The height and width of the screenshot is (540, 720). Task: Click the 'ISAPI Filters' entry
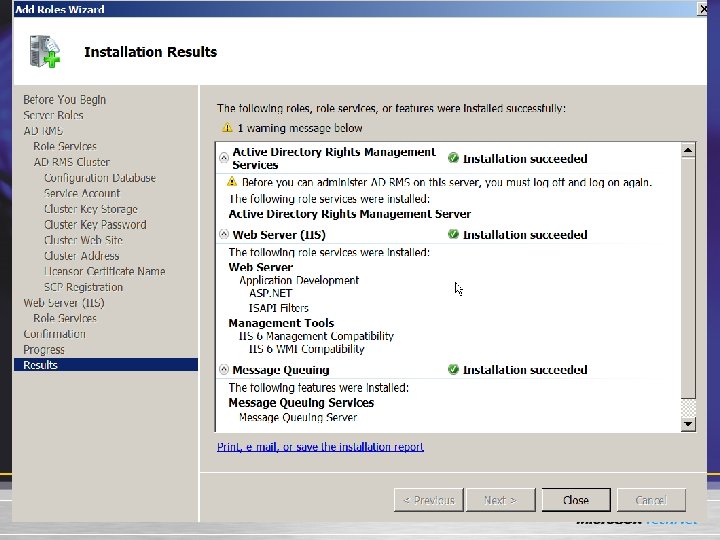coord(279,308)
